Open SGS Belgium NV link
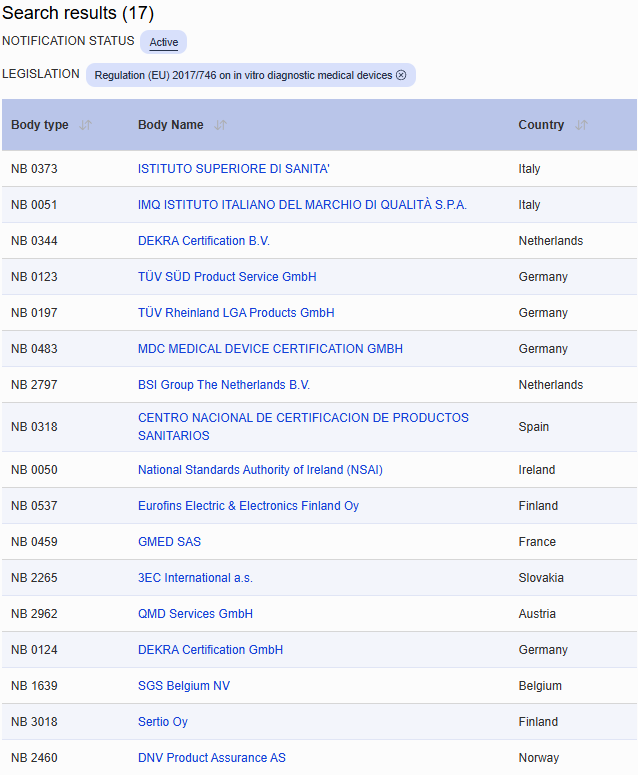 (x=184, y=686)
